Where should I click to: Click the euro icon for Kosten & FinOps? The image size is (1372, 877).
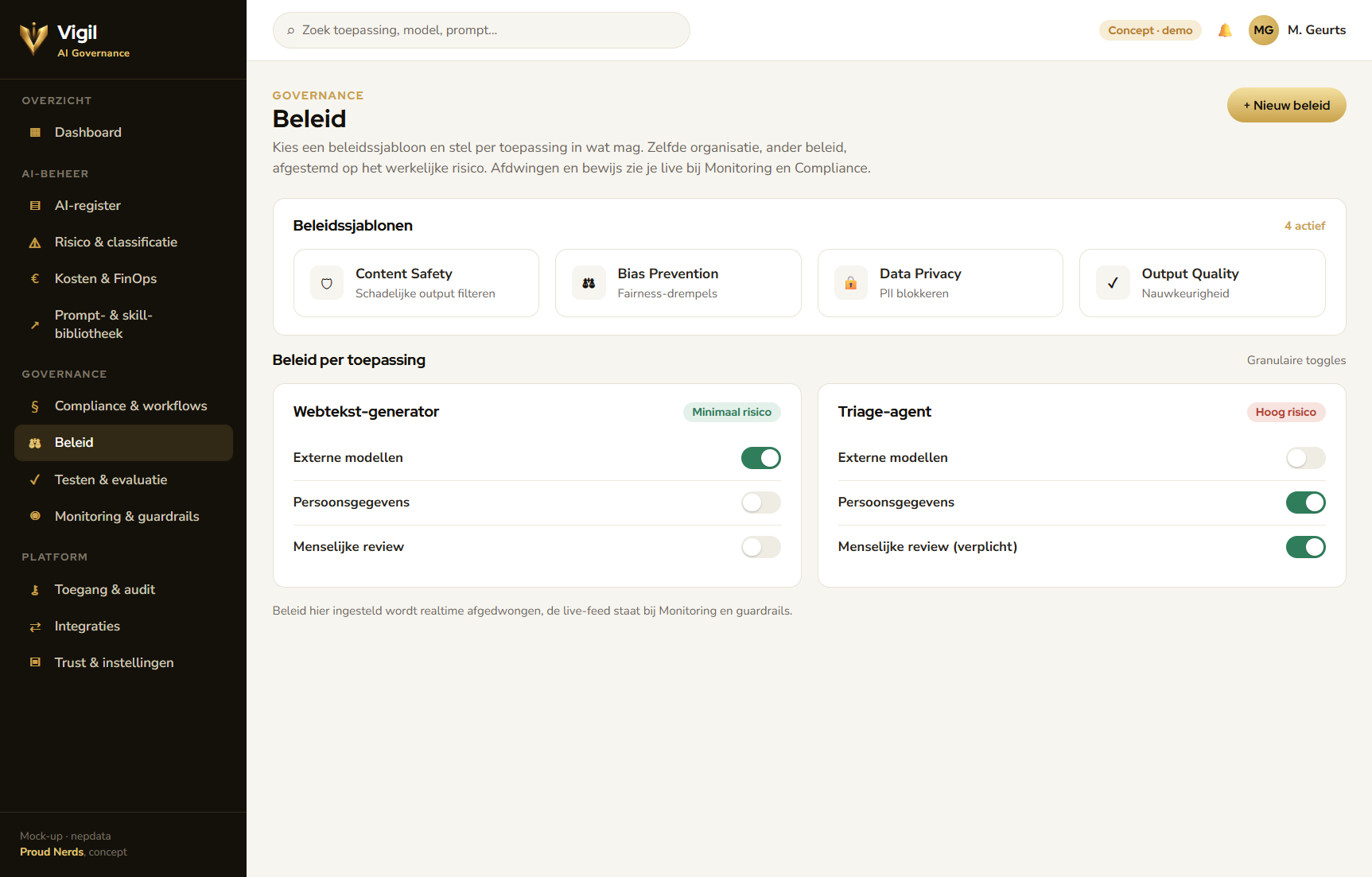(x=35, y=279)
